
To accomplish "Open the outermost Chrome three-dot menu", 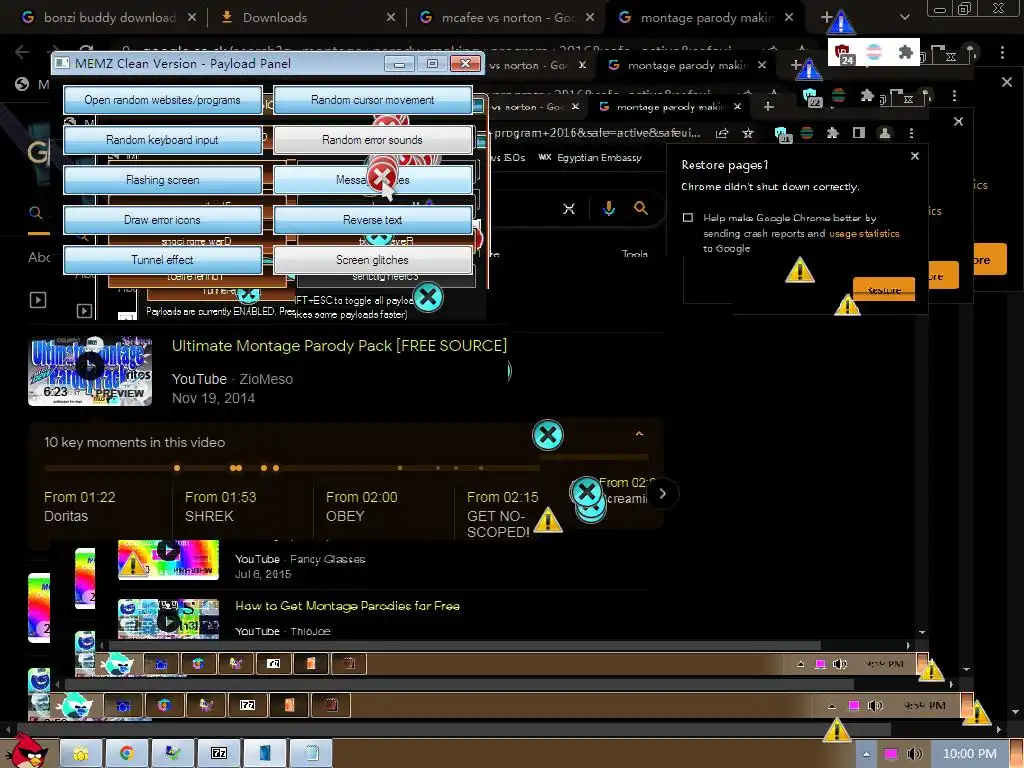I will pos(1002,52).
